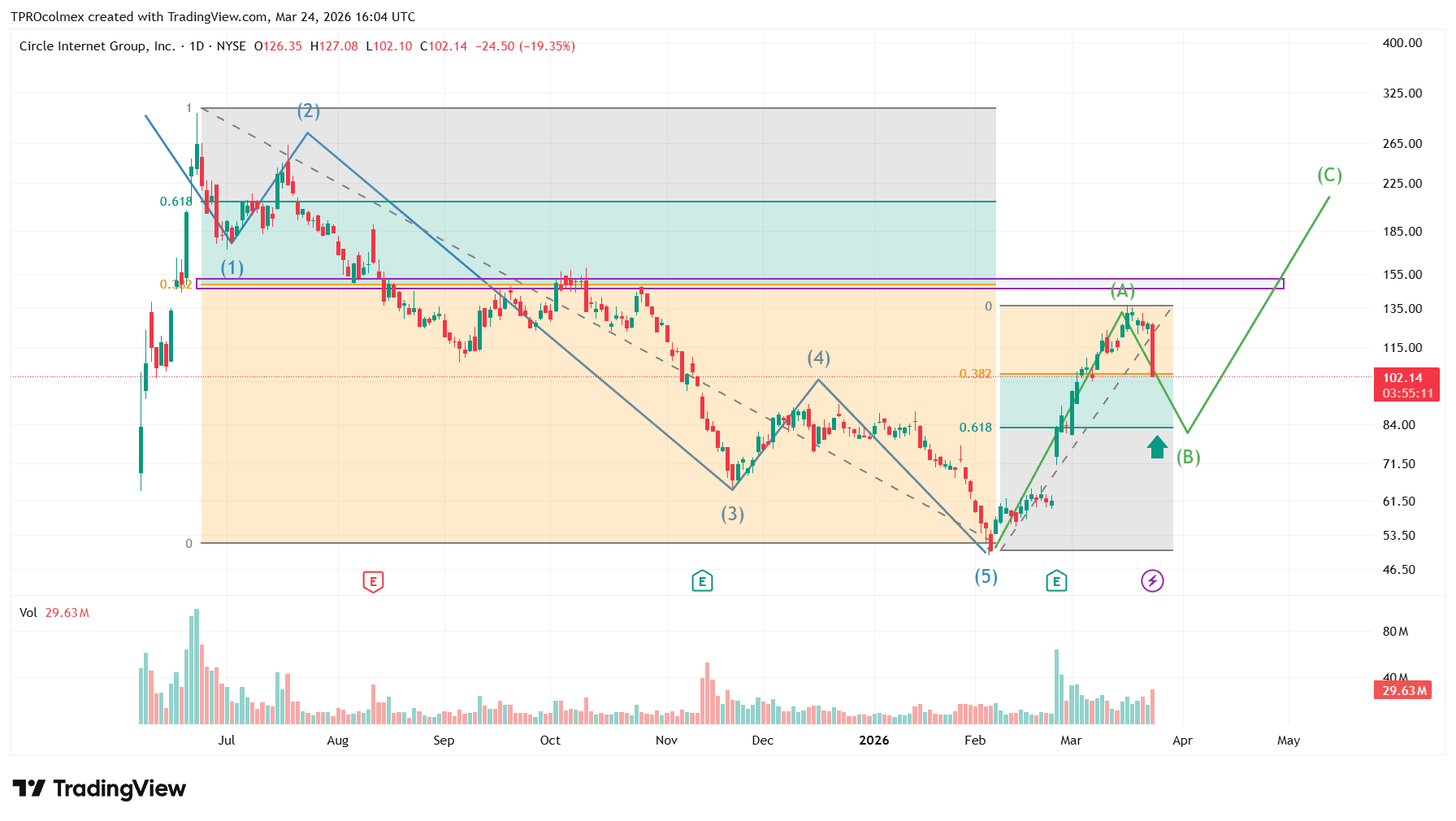Screen dimensions: 1456x821
Task: Click the 2026 label on time axis
Action: point(873,741)
